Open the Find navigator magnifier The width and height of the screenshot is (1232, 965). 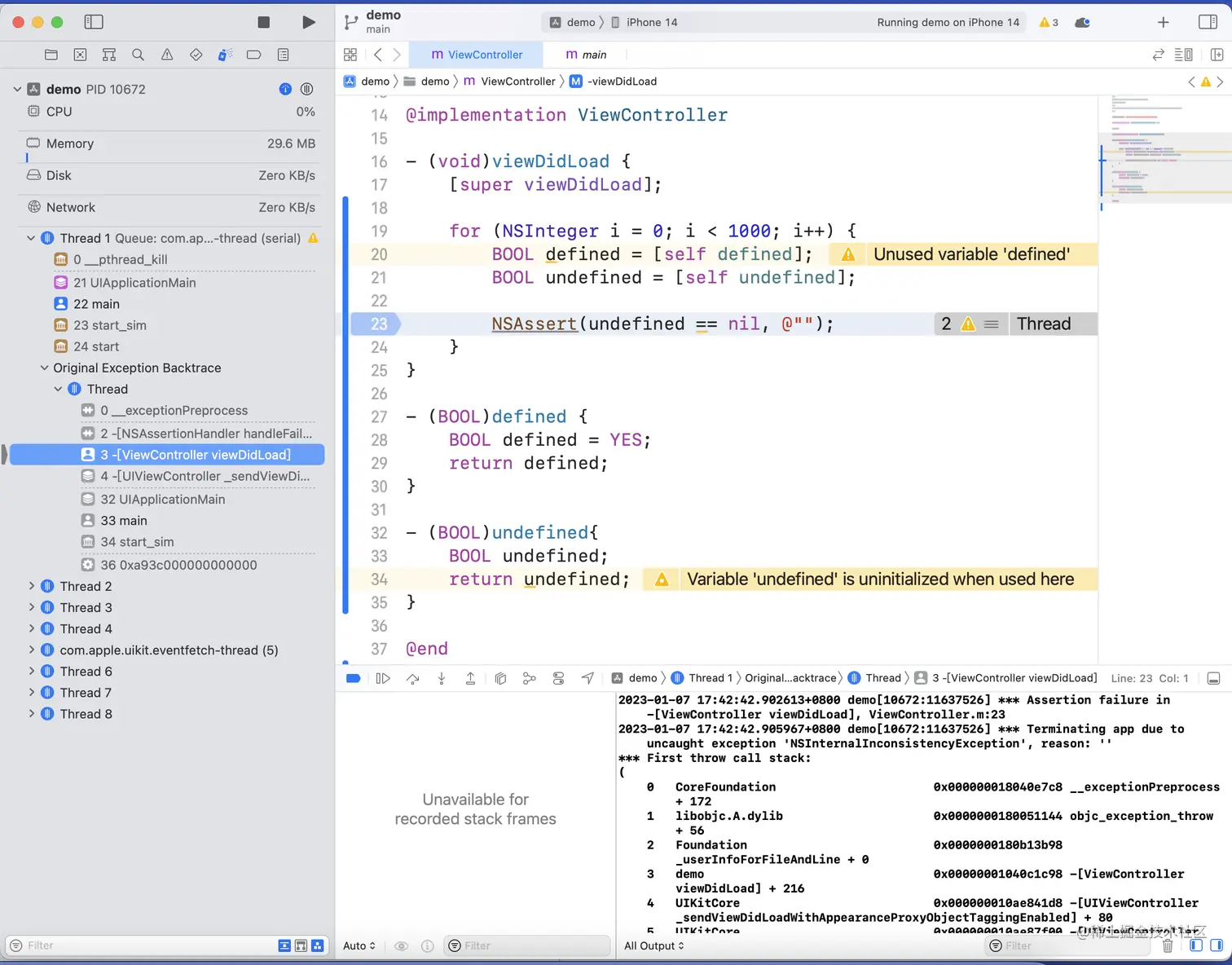pos(138,55)
